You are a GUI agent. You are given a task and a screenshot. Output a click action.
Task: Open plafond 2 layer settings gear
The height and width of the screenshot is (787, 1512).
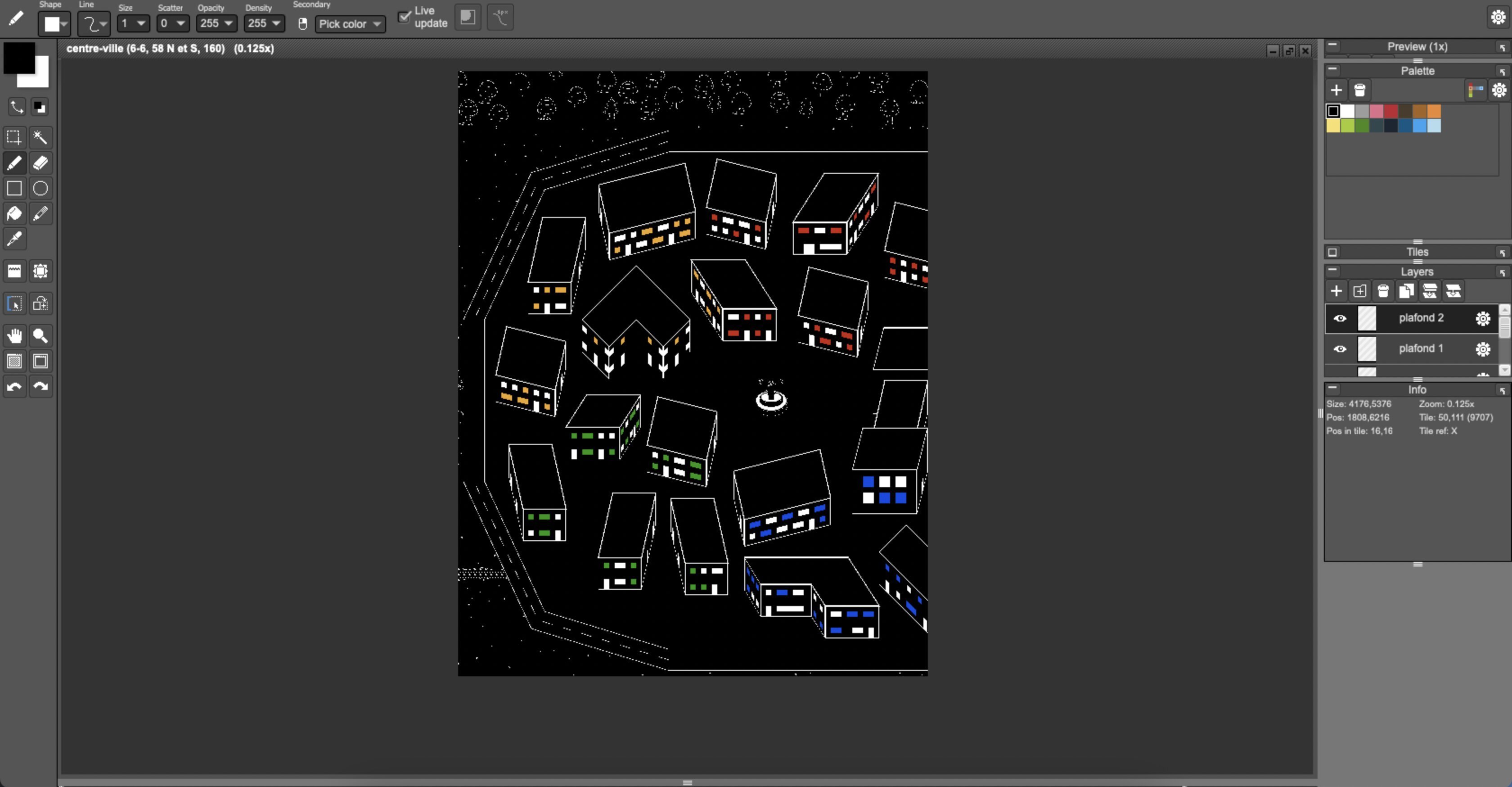[x=1483, y=318]
